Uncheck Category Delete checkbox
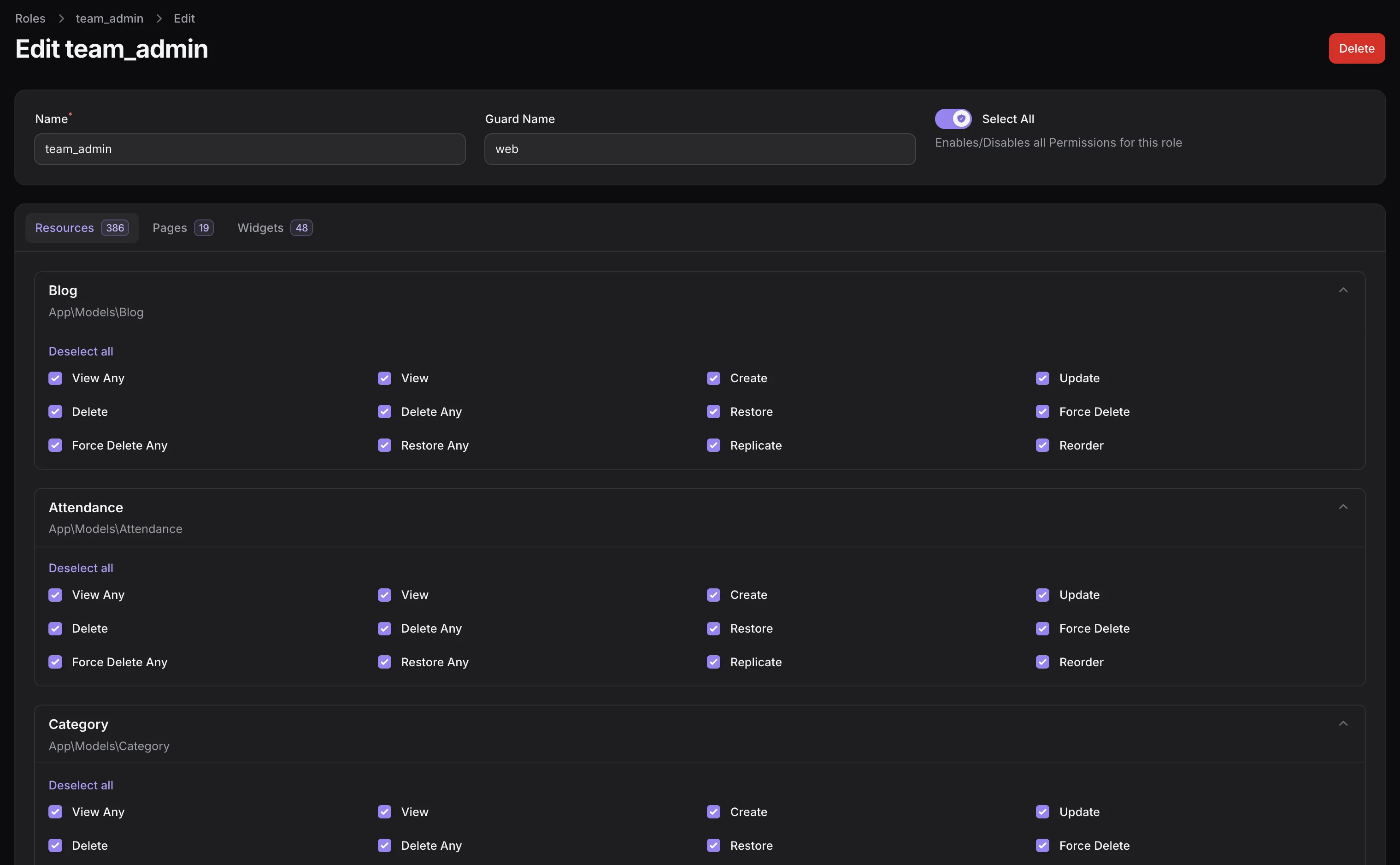Viewport: 1400px width, 865px height. tap(55, 846)
